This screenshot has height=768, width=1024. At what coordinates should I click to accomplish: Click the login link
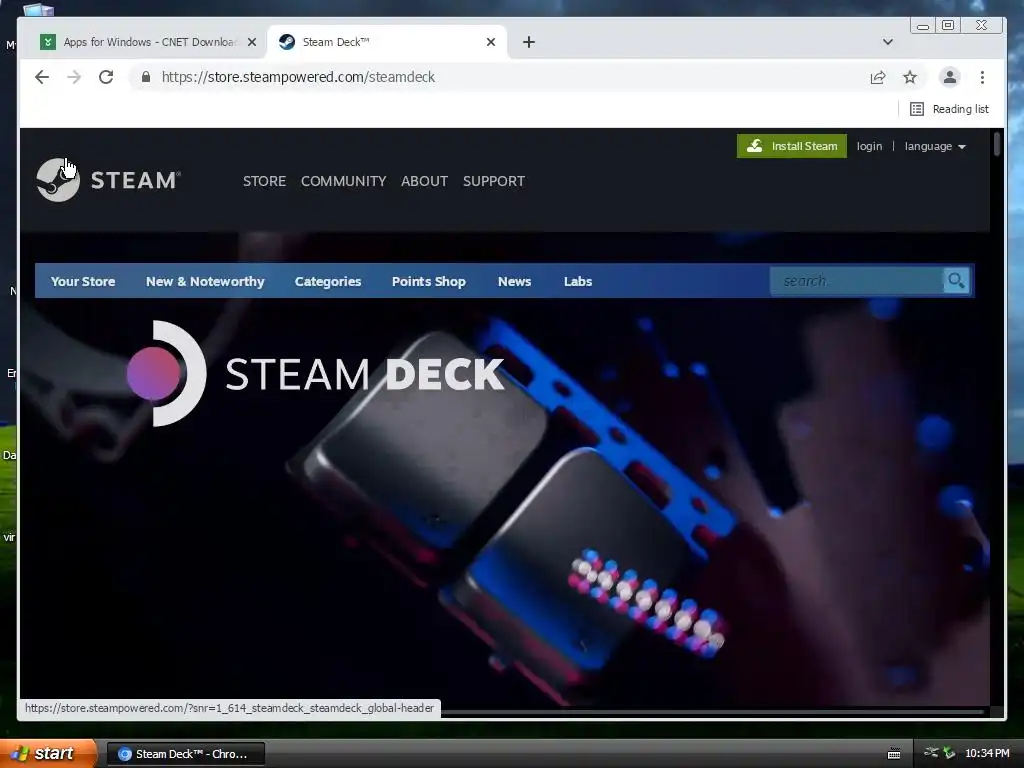pyautogui.click(x=869, y=146)
